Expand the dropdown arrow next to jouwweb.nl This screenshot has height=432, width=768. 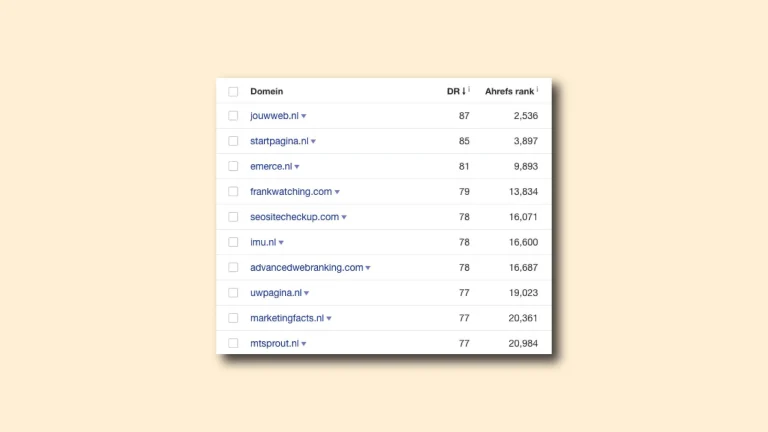(304, 117)
